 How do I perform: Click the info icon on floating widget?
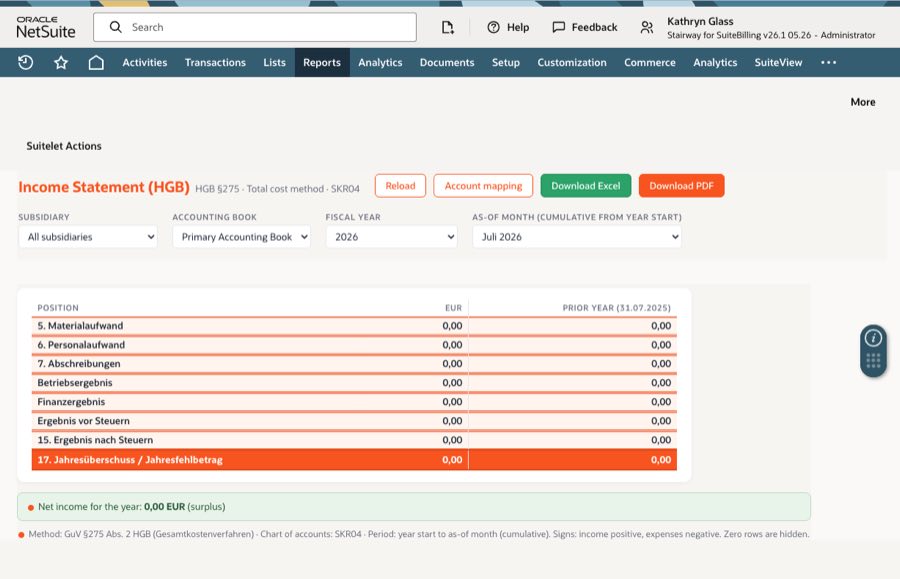(873, 338)
